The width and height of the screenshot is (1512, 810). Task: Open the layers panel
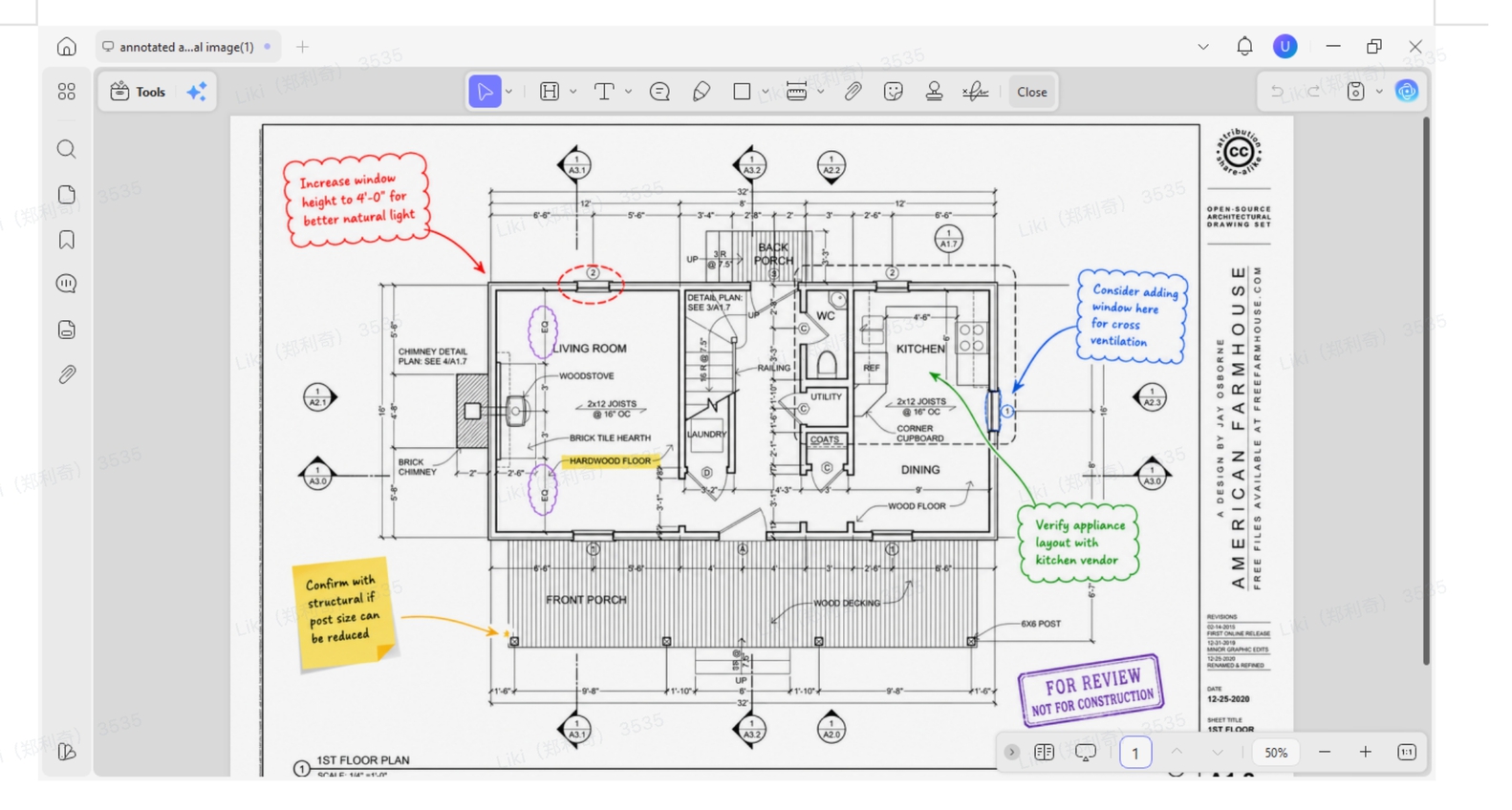[66, 752]
